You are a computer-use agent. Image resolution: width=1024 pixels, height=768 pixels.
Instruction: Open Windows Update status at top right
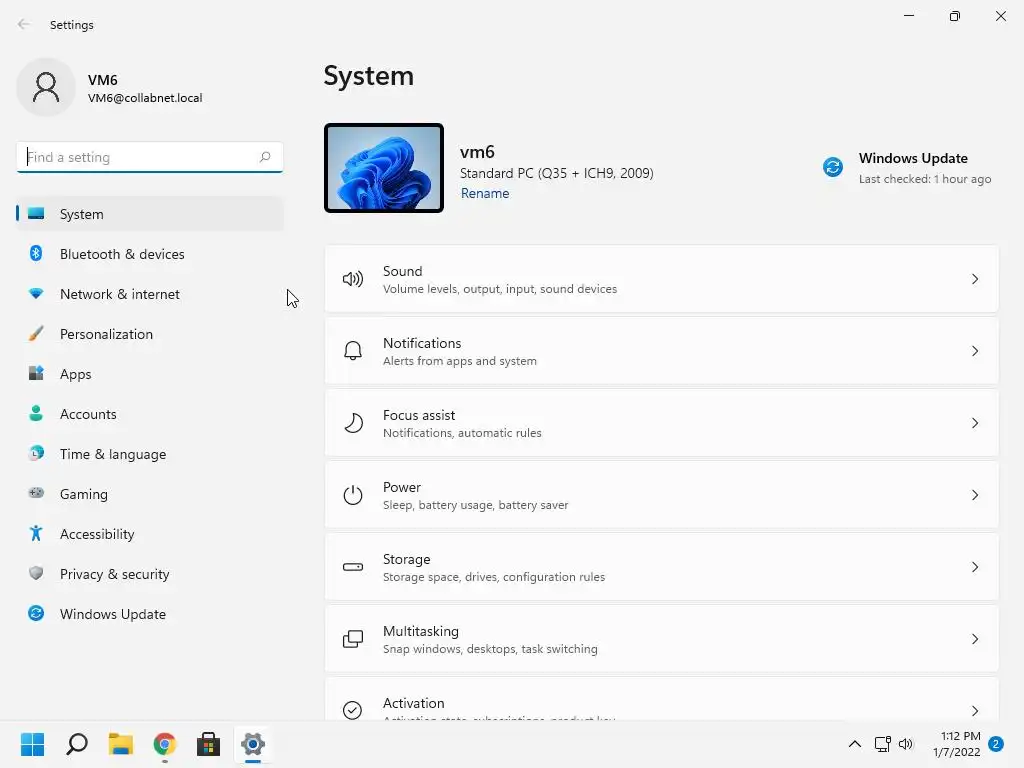(907, 168)
